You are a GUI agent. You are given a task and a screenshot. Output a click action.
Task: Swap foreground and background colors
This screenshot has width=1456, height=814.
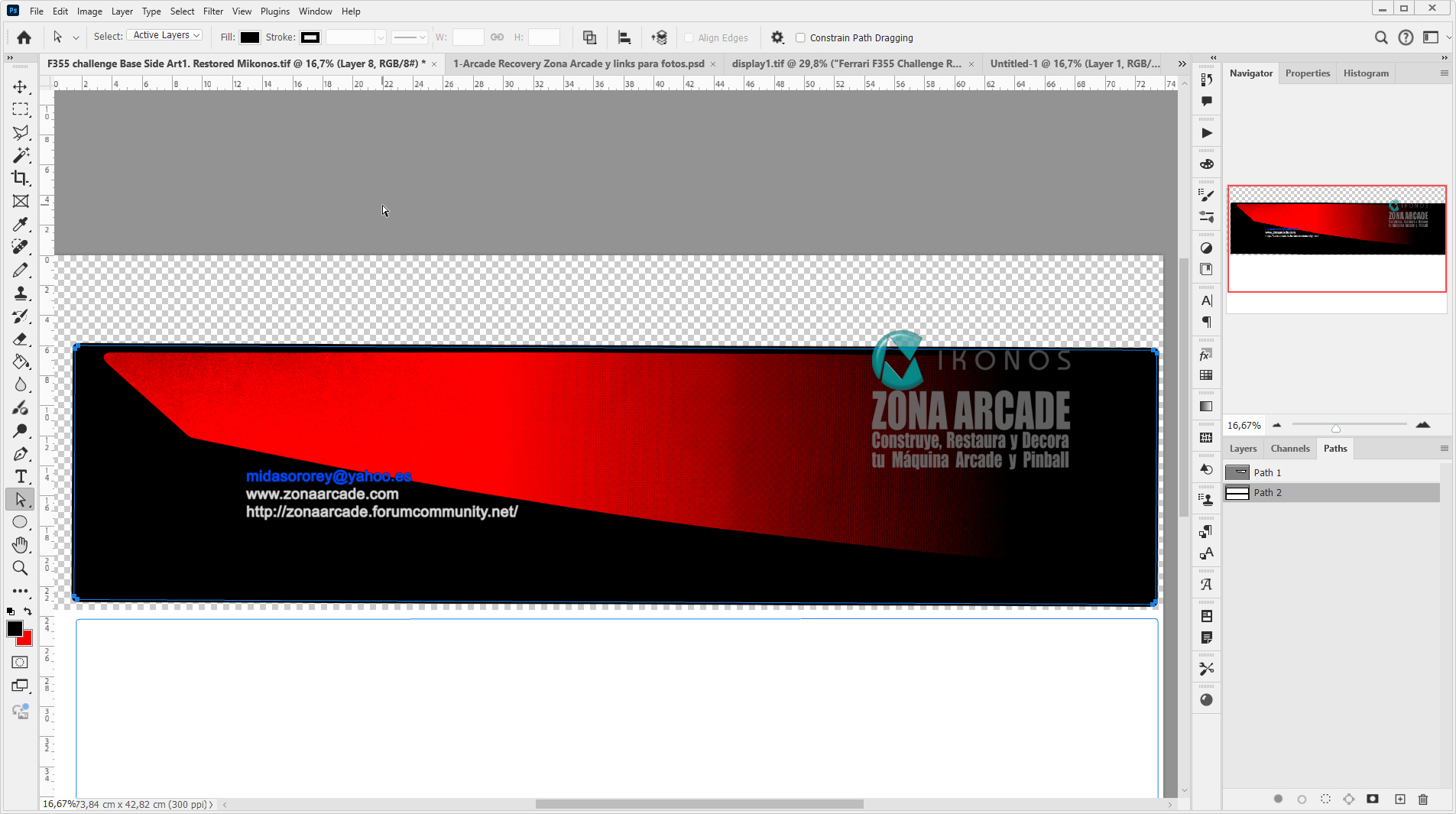click(28, 611)
